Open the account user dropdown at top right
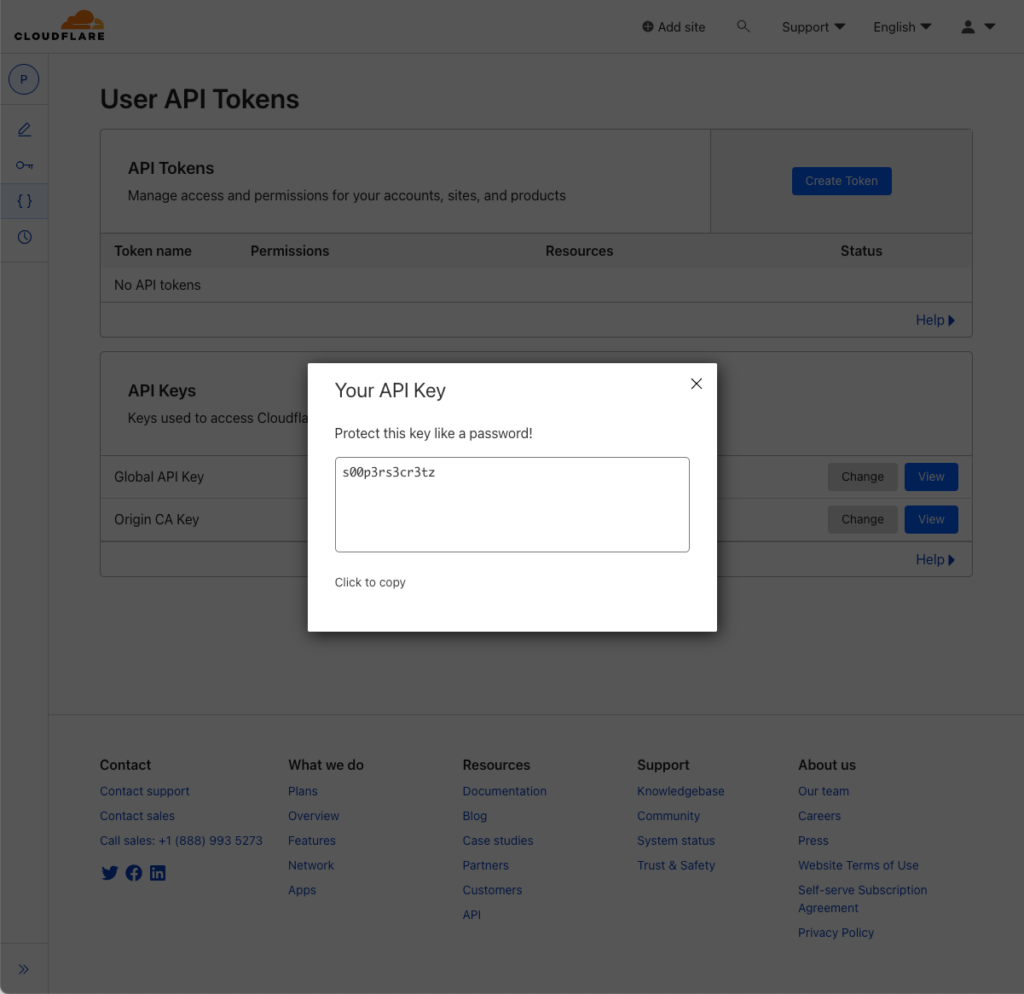 click(977, 27)
